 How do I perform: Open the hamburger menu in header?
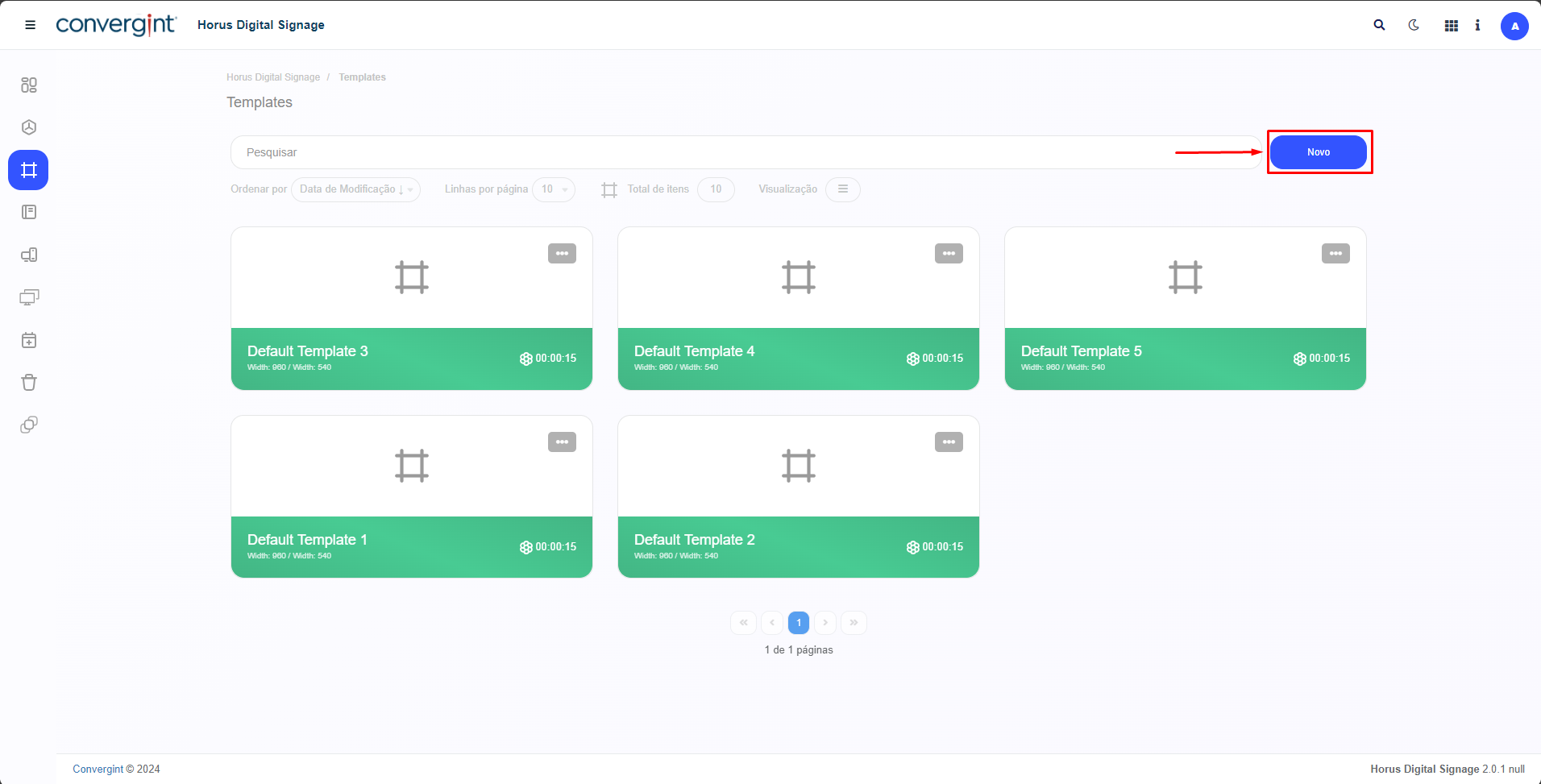coord(31,25)
